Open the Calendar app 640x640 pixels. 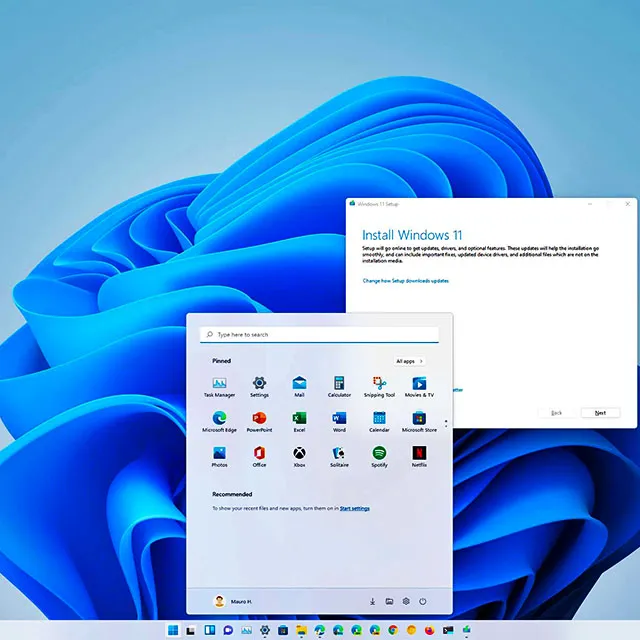click(379, 422)
